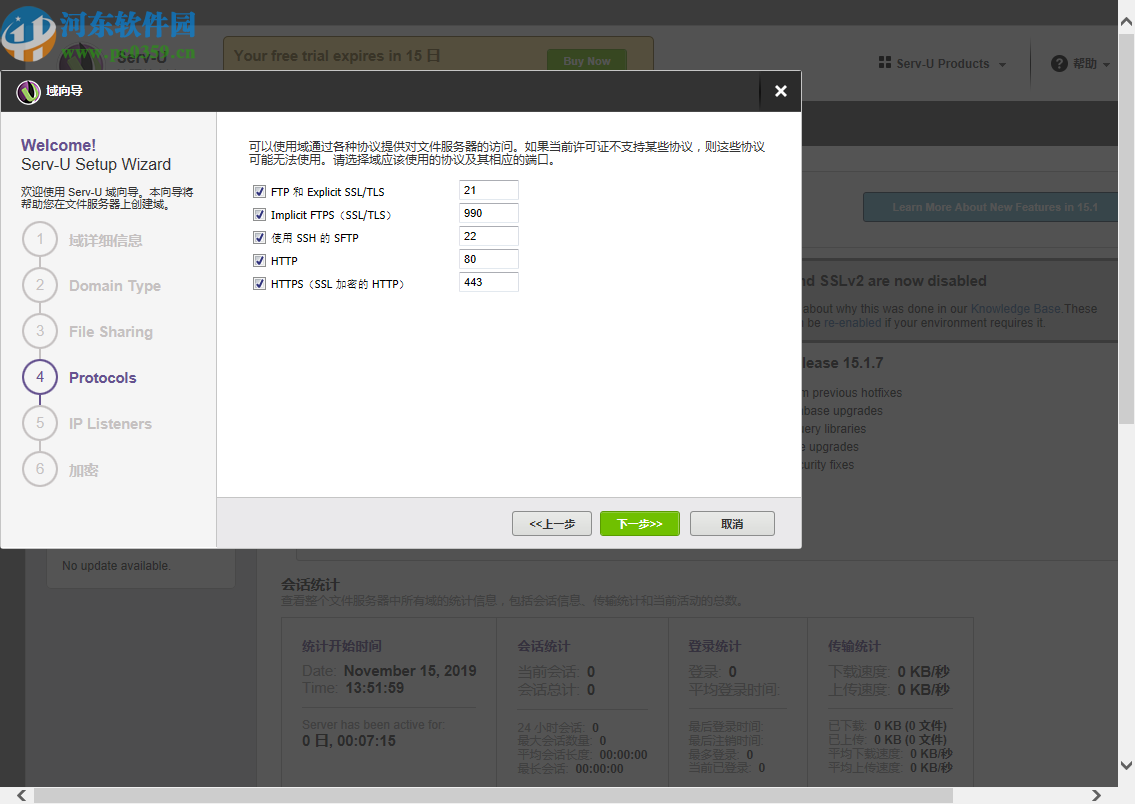Go to wizard step 6 circle

point(40,469)
